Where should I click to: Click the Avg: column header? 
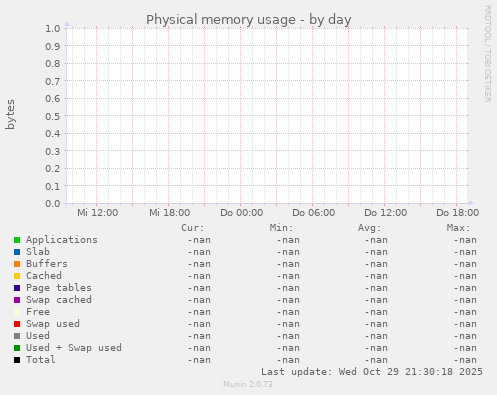pos(369,228)
